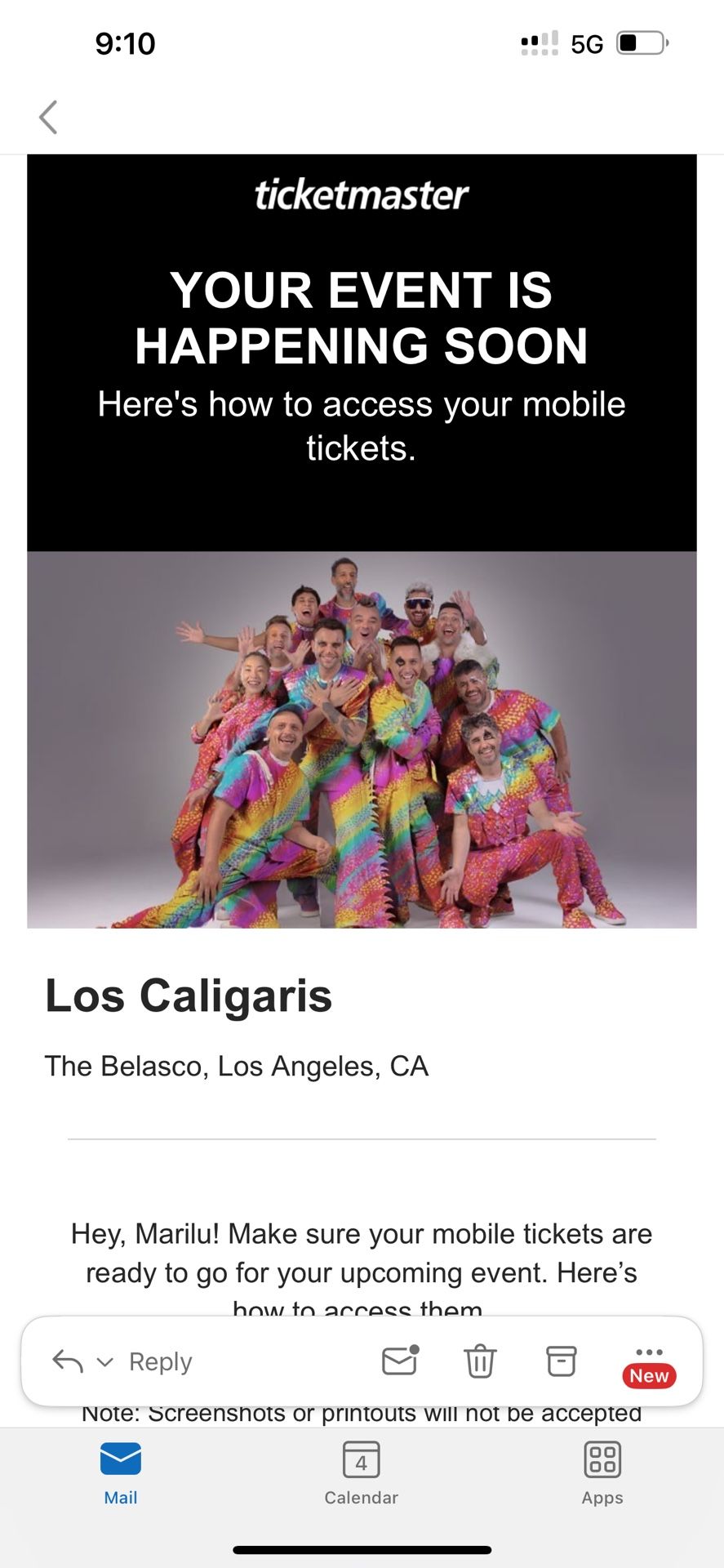Open the Apps tab
Image resolution: width=724 pixels, height=1568 pixels.
(602, 1472)
